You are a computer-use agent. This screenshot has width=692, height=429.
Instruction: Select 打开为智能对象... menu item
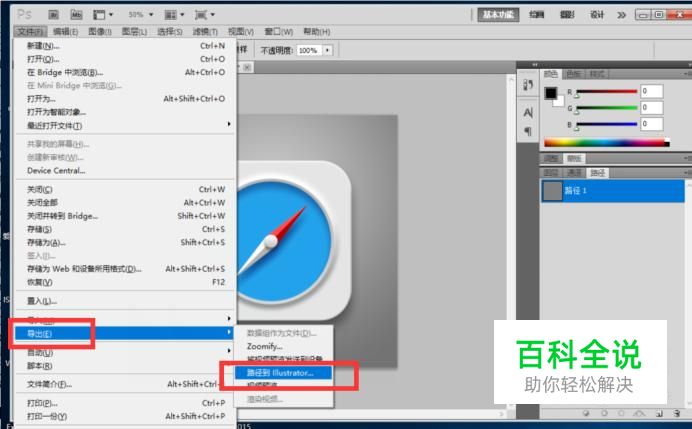coord(126,112)
